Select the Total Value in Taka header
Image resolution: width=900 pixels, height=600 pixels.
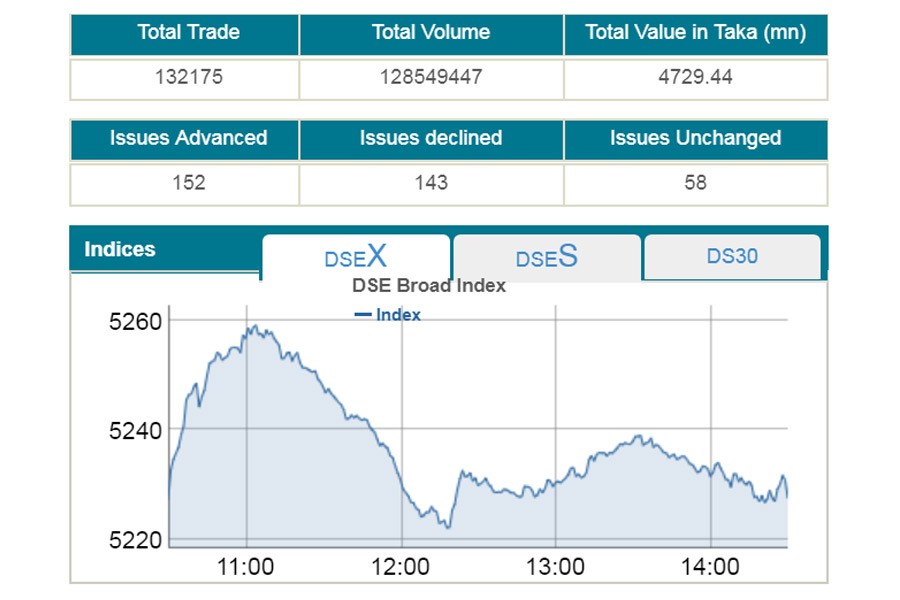click(x=695, y=32)
